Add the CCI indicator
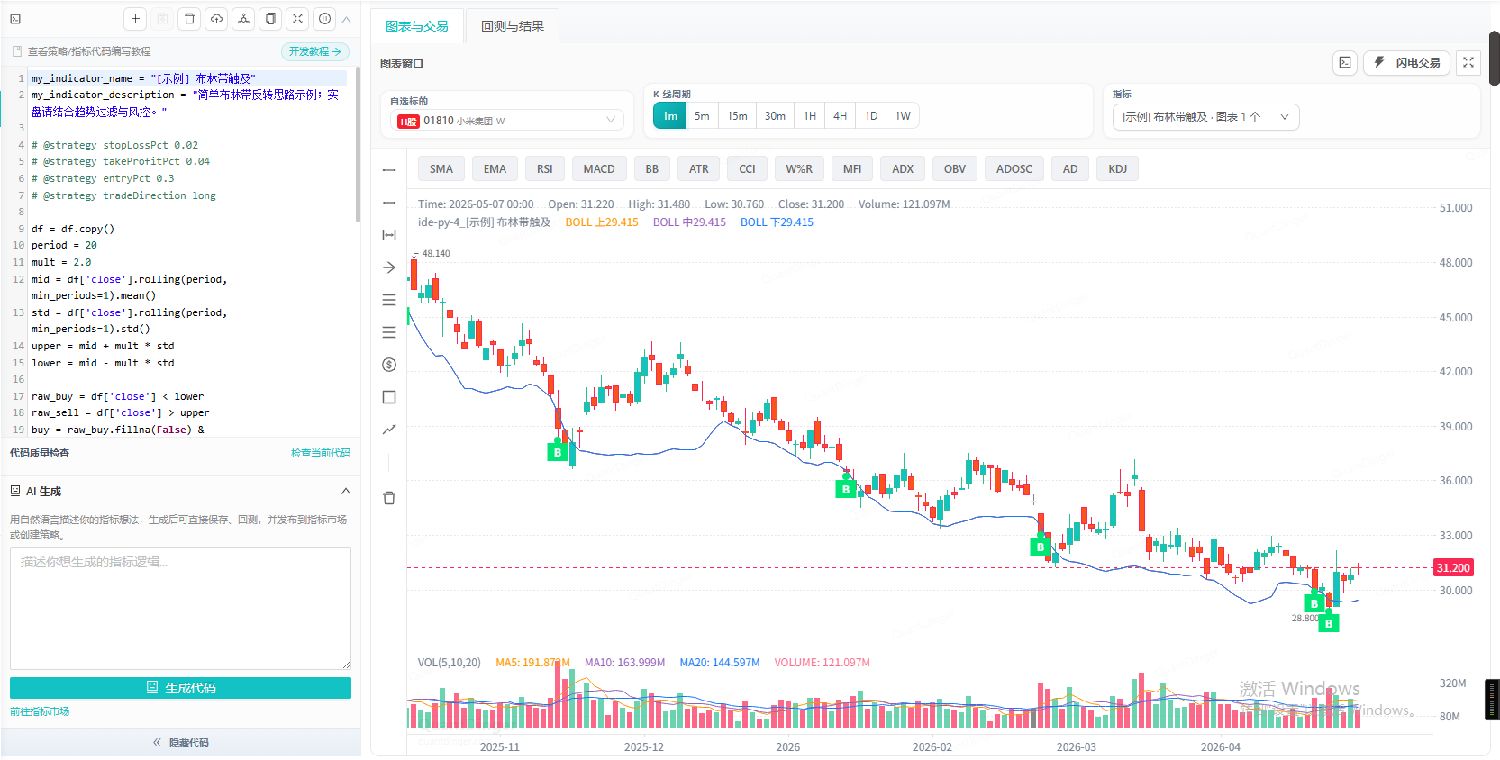 [748, 169]
